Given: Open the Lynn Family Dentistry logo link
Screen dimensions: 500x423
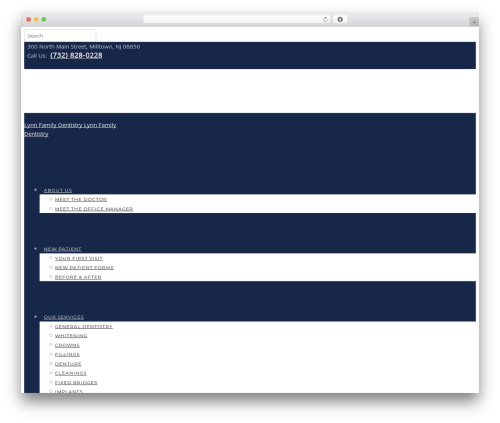Looking at the screenshot, I should 70,129.
